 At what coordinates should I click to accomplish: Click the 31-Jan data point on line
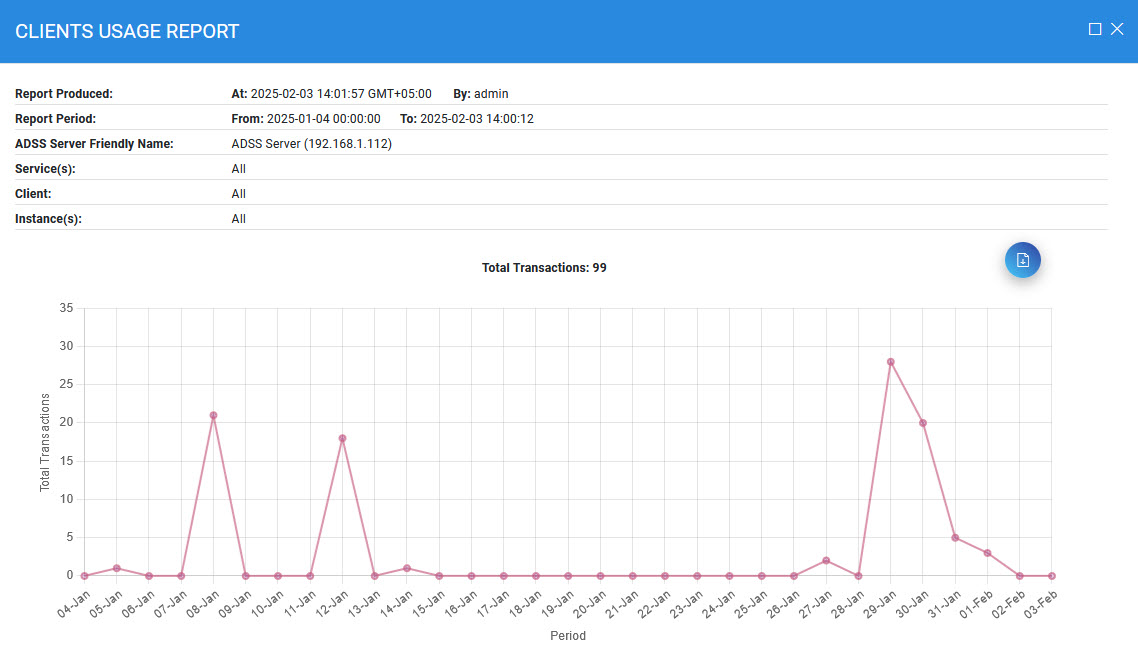click(x=955, y=538)
